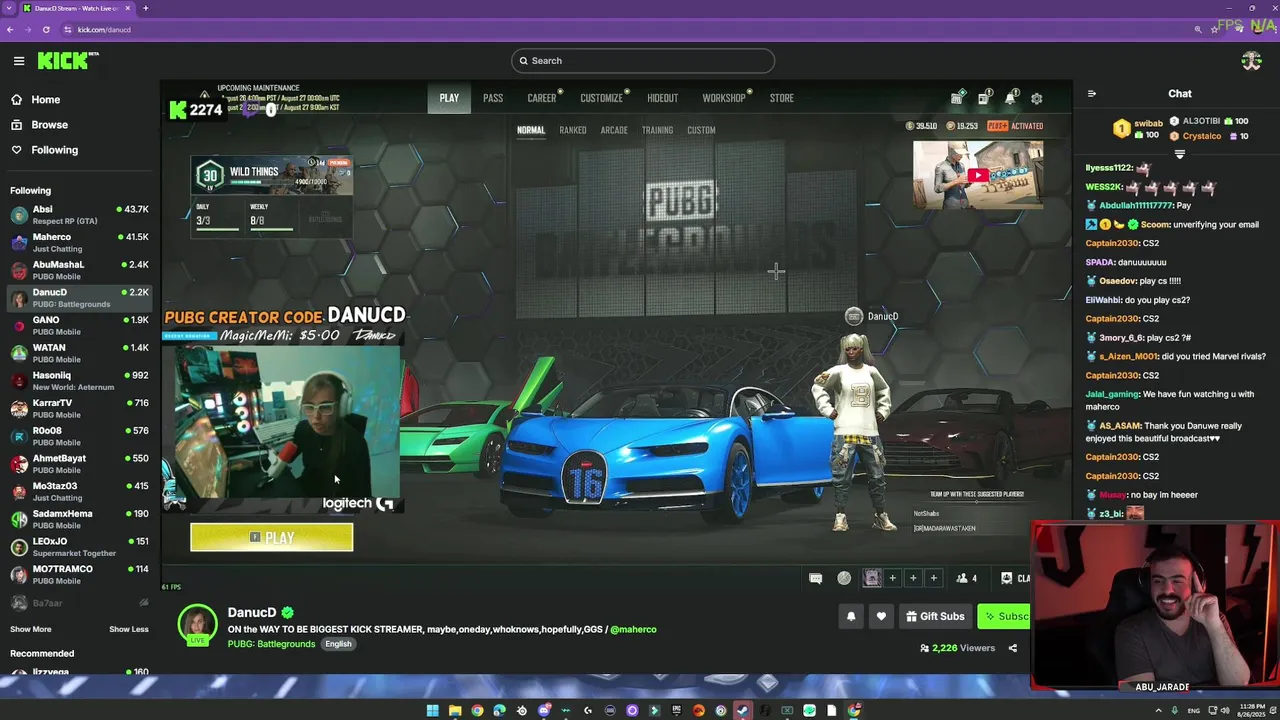Viewport: 1280px width, 720px height.
Task: Open WATAN channel in the Following list
Action: click(80, 353)
